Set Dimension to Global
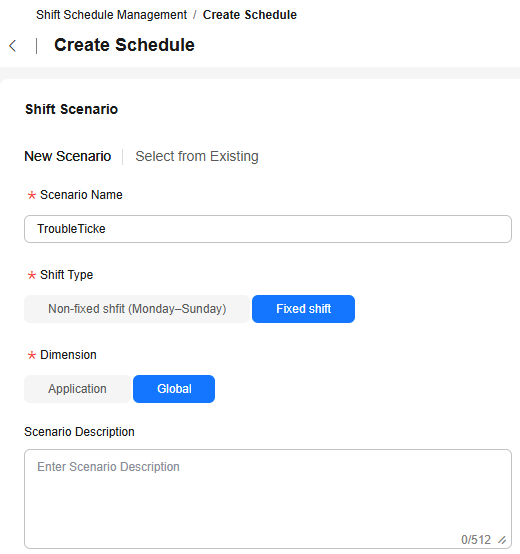The image size is (520, 554). click(174, 389)
